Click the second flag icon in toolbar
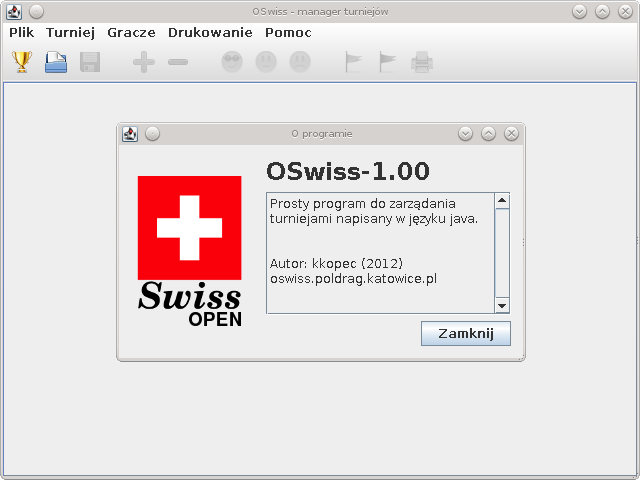The height and width of the screenshot is (480, 640). (387, 62)
